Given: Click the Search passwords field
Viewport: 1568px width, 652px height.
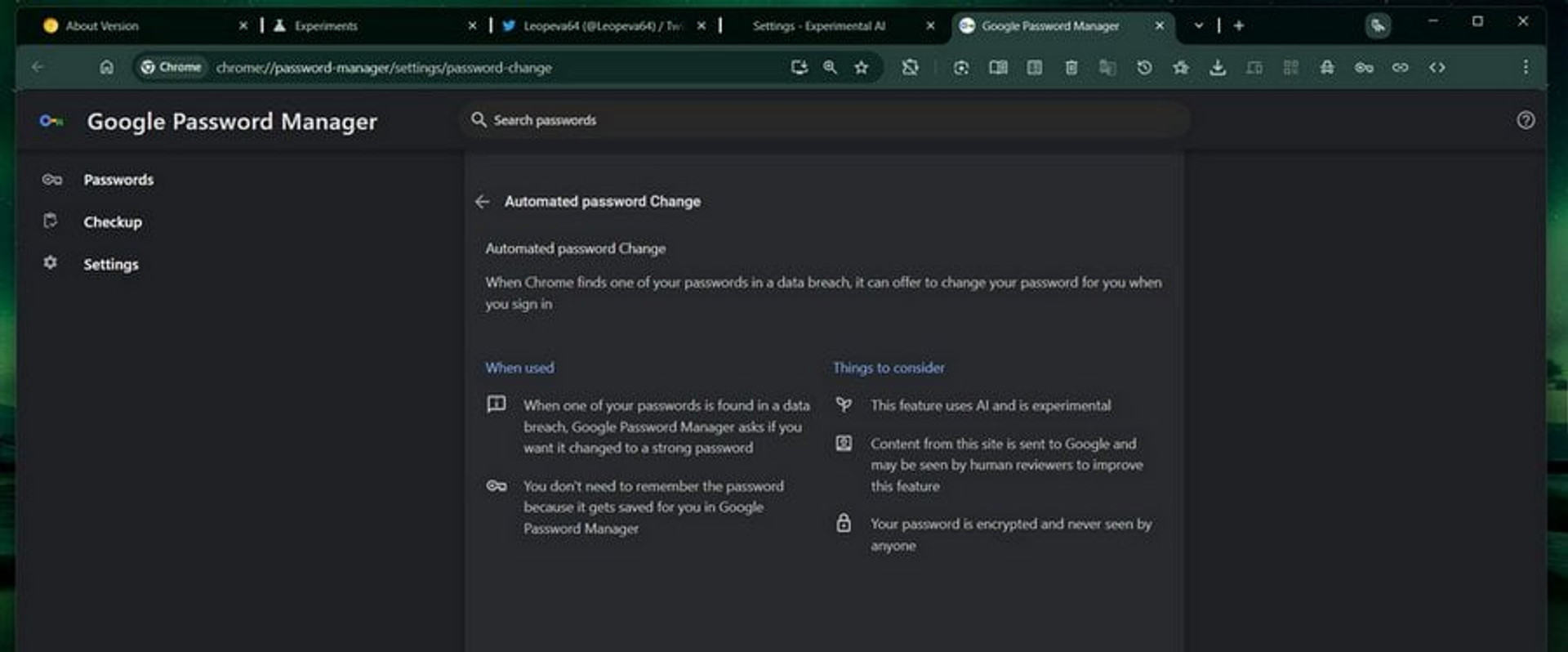Looking at the screenshot, I should click(823, 120).
